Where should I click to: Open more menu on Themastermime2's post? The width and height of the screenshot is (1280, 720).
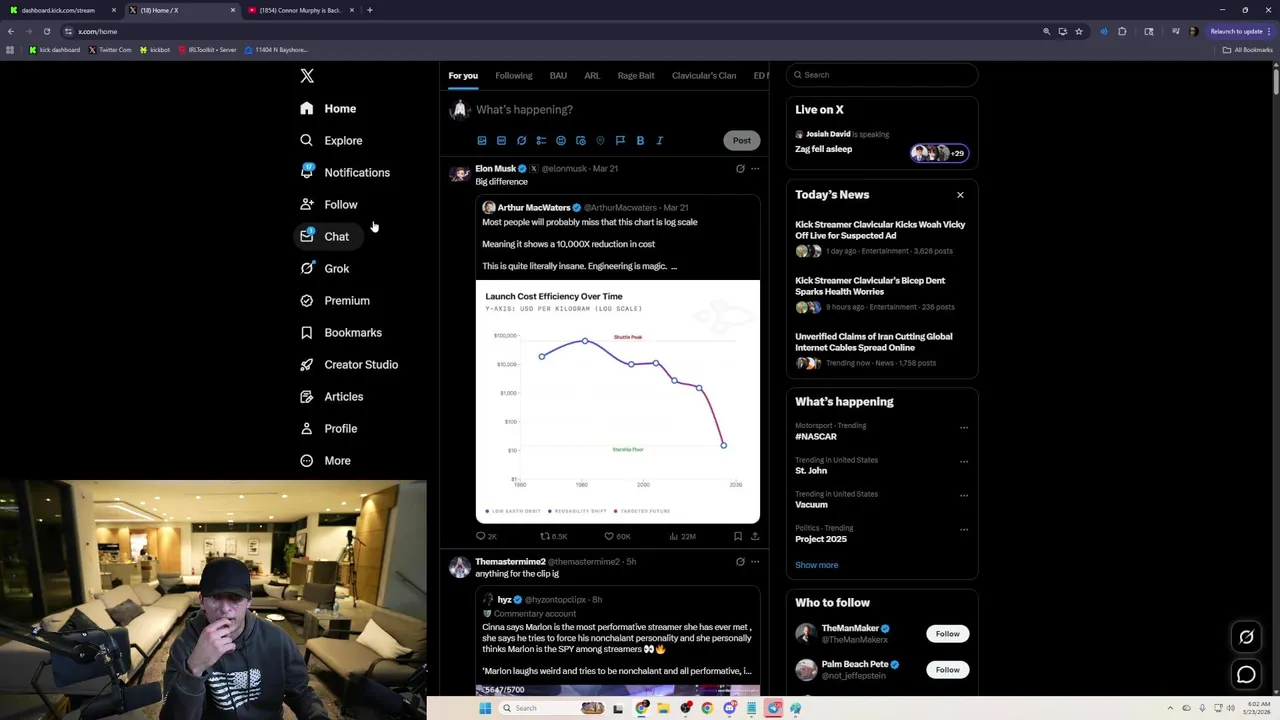[x=755, y=562]
